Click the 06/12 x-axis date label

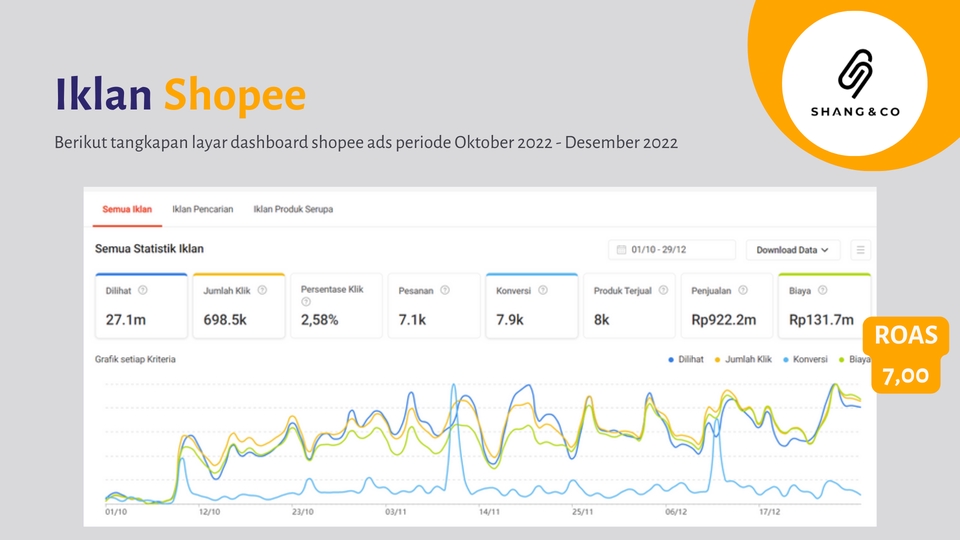(x=676, y=512)
